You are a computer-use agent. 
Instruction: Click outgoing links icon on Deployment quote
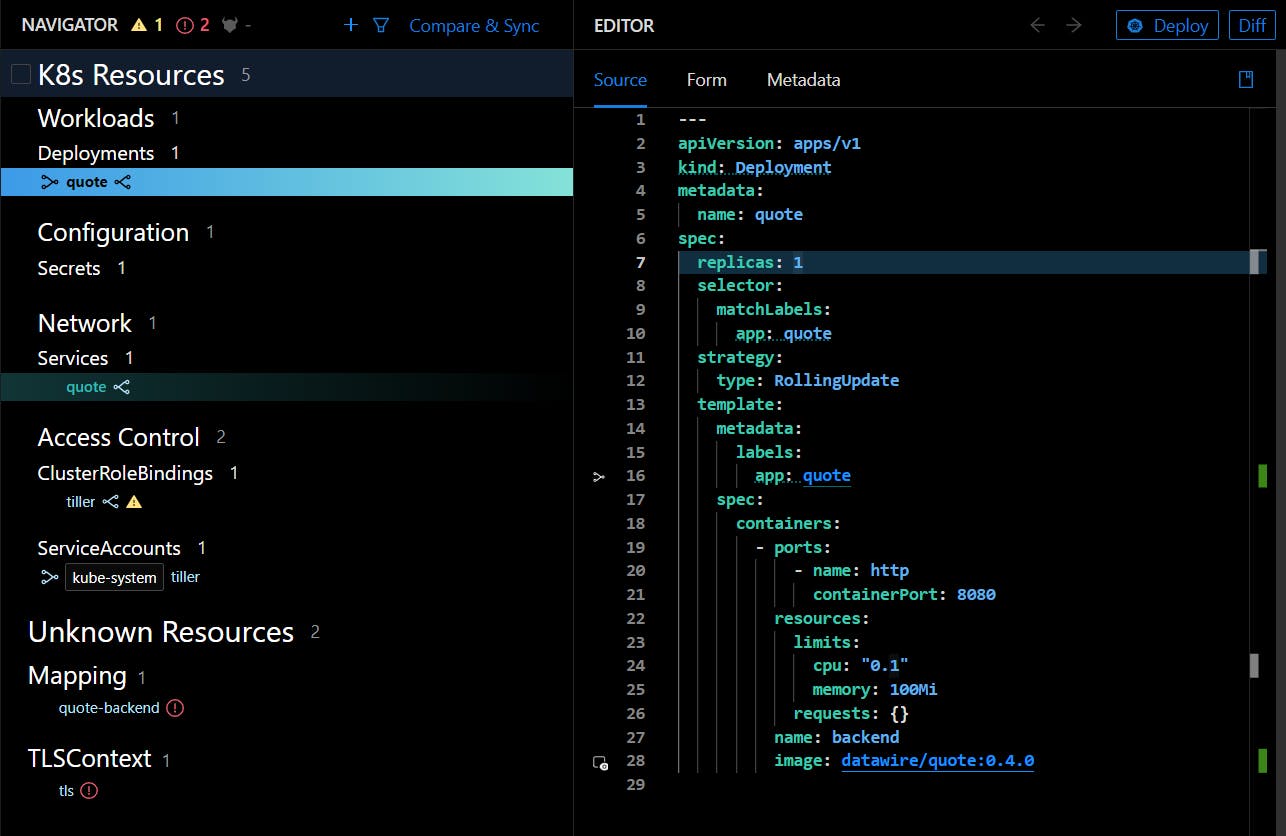click(x=123, y=182)
